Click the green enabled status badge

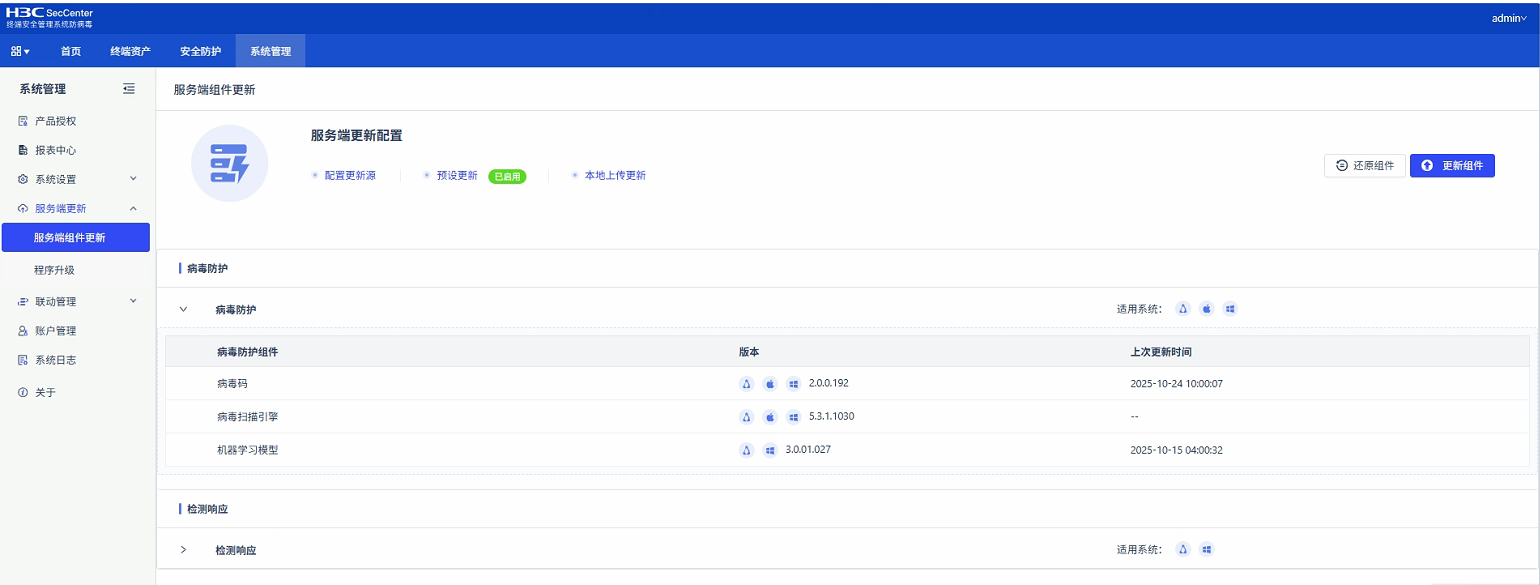point(507,176)
